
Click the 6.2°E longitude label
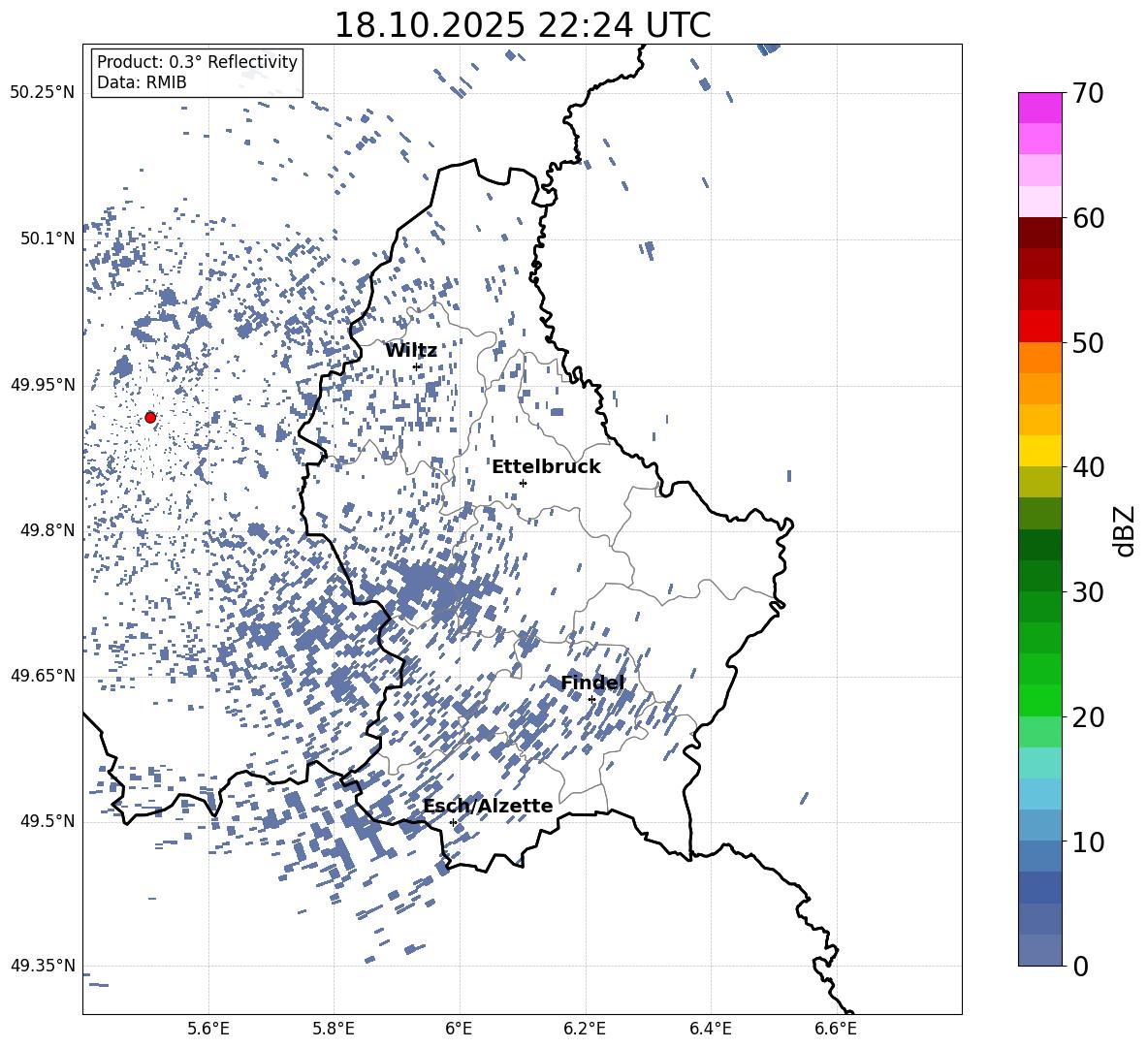pos(585,1029)
